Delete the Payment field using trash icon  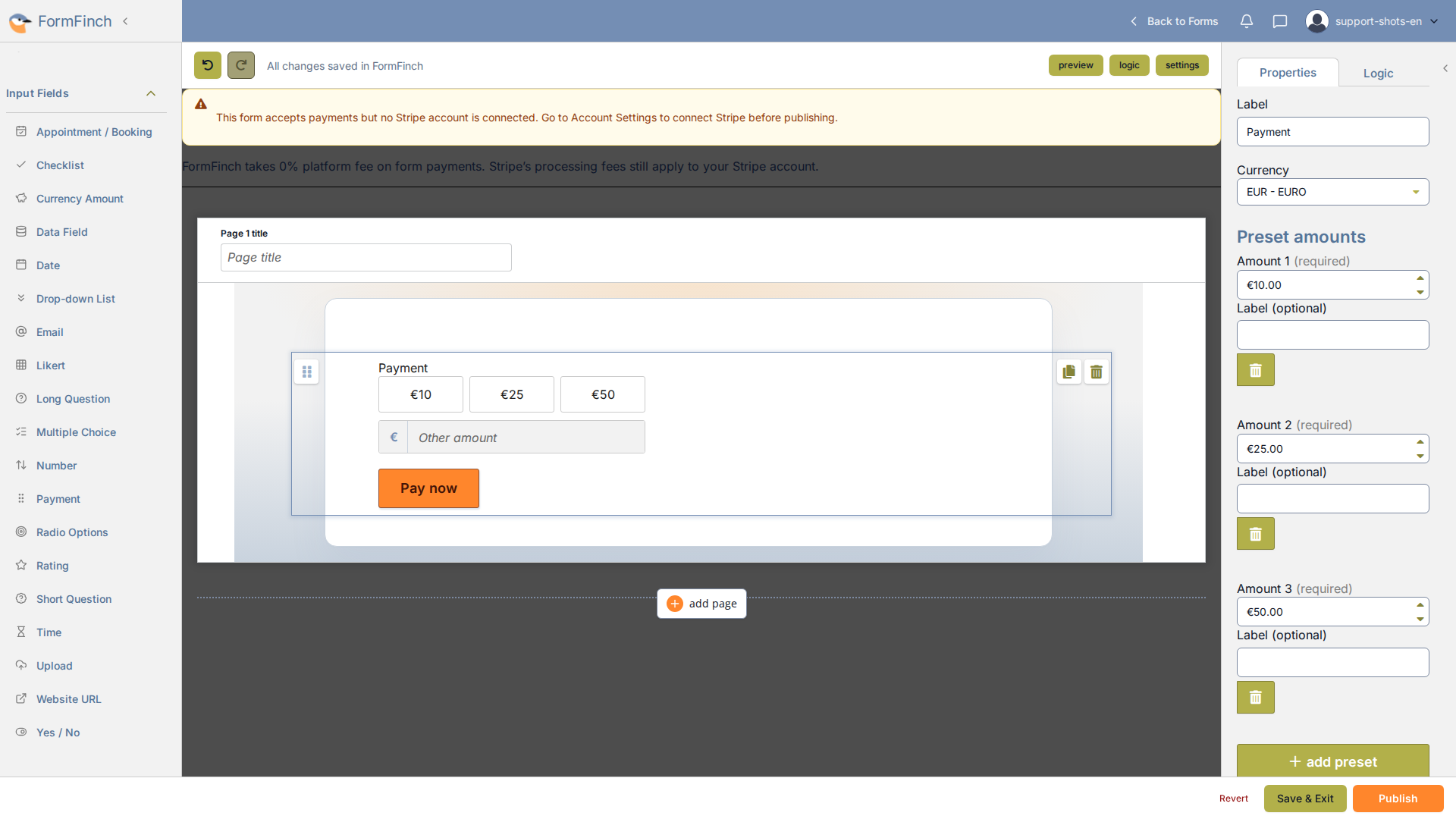[x=1097, y=372]
